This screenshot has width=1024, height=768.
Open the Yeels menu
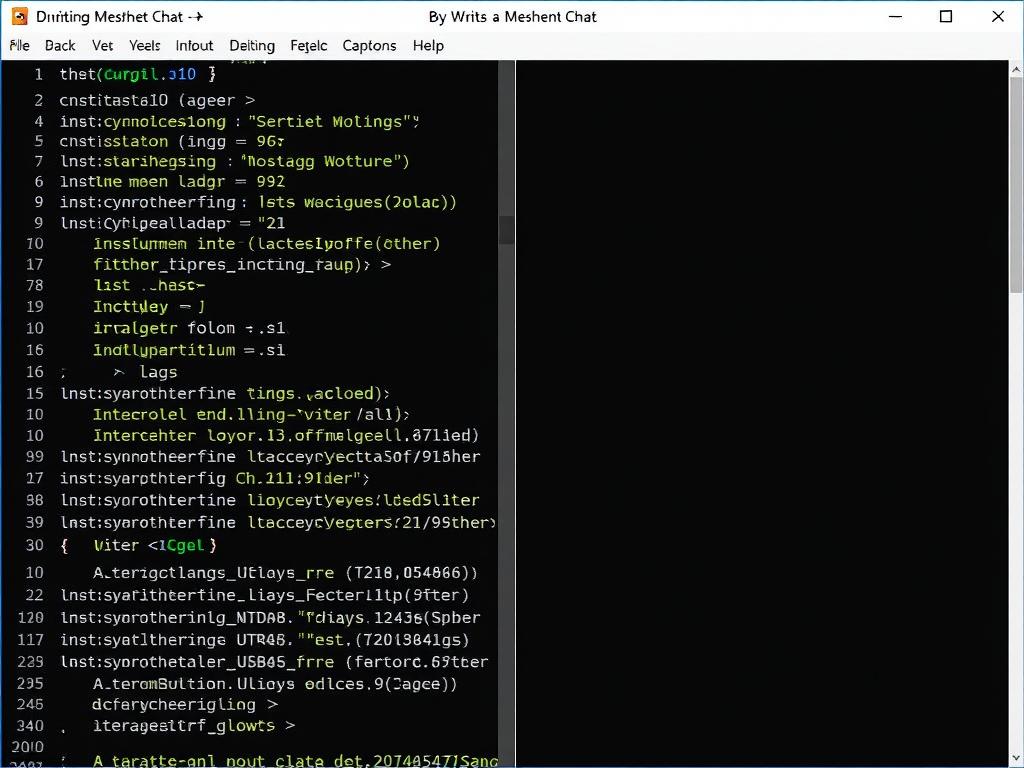(144, 46)
